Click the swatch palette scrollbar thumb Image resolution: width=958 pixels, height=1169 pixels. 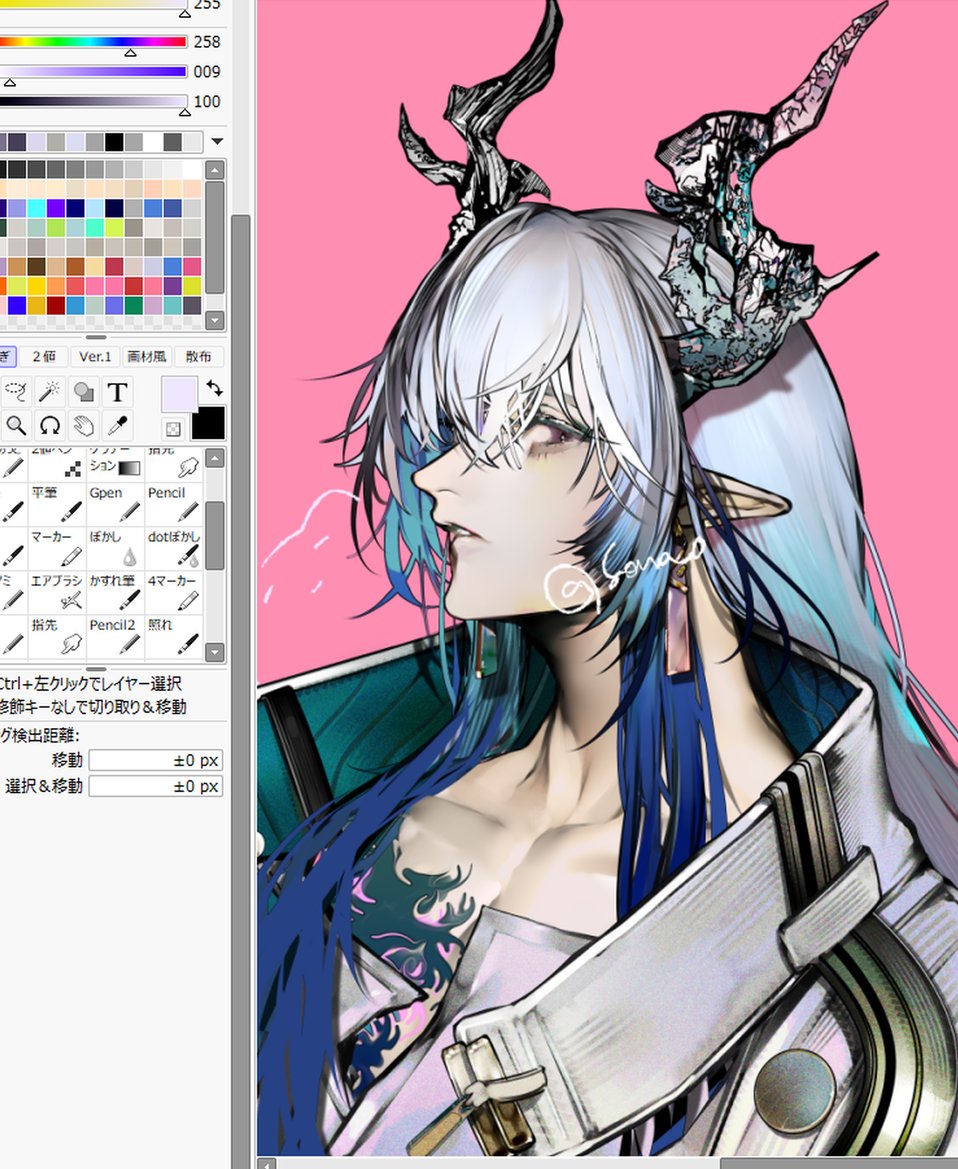tap(215, 237)
